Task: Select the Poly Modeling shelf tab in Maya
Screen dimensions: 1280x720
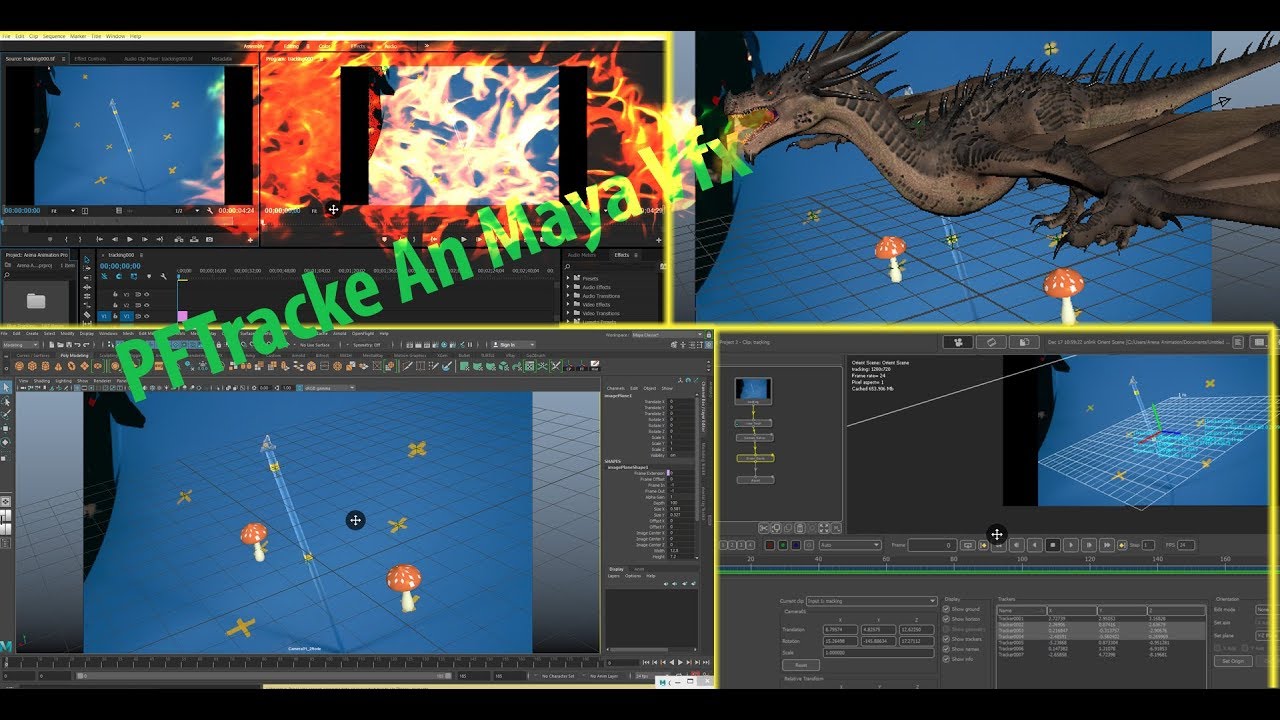Action: click(x=75, y=355)
